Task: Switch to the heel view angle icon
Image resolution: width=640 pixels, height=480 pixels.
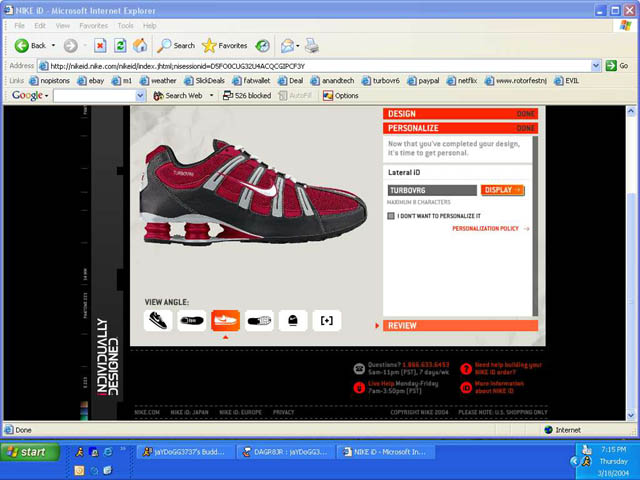Action: [x=292, y=320]
